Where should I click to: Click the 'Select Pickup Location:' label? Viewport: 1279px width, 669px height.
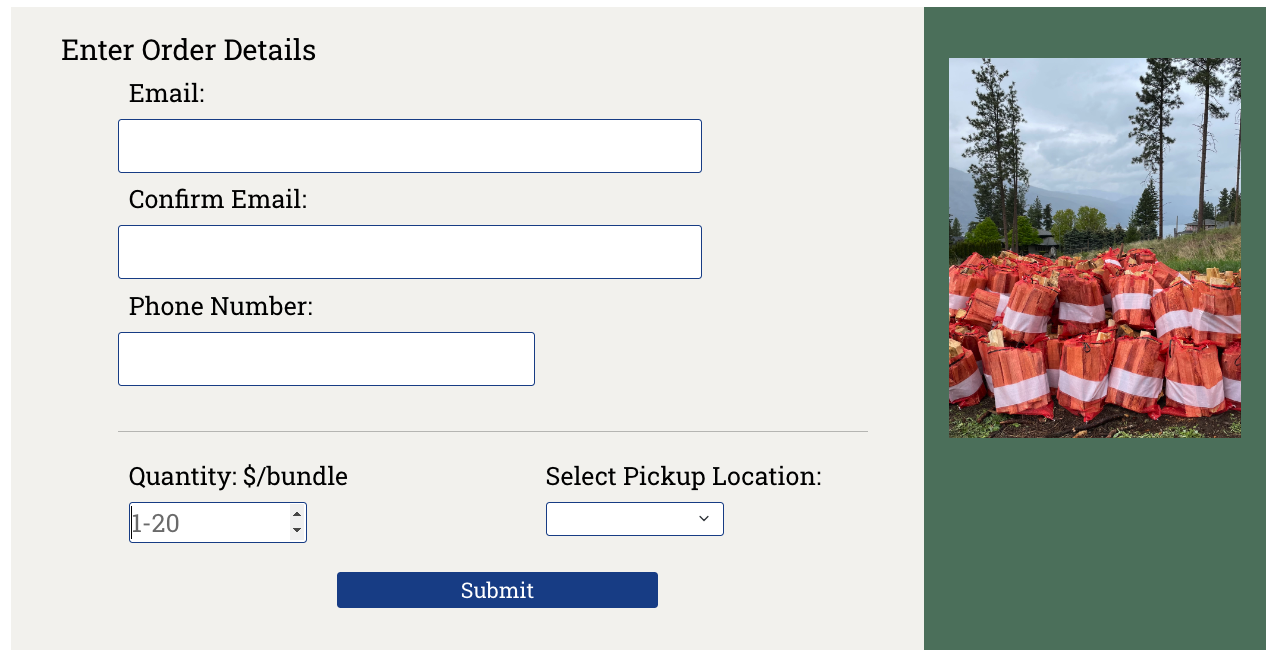coord(684,477)
